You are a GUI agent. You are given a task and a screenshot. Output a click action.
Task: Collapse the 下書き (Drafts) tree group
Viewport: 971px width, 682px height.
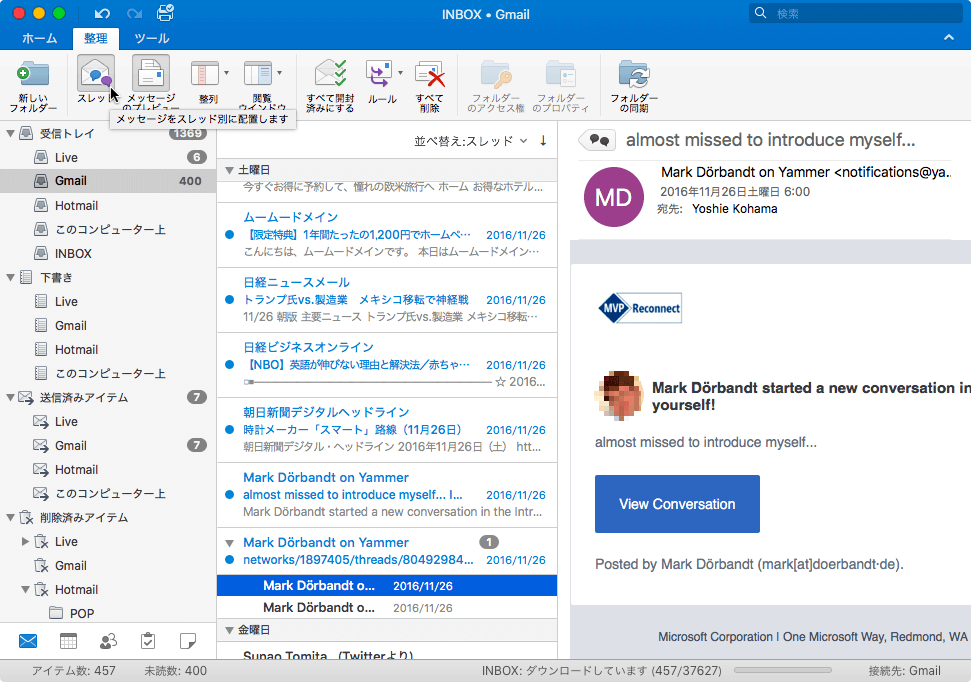[11, 278]
